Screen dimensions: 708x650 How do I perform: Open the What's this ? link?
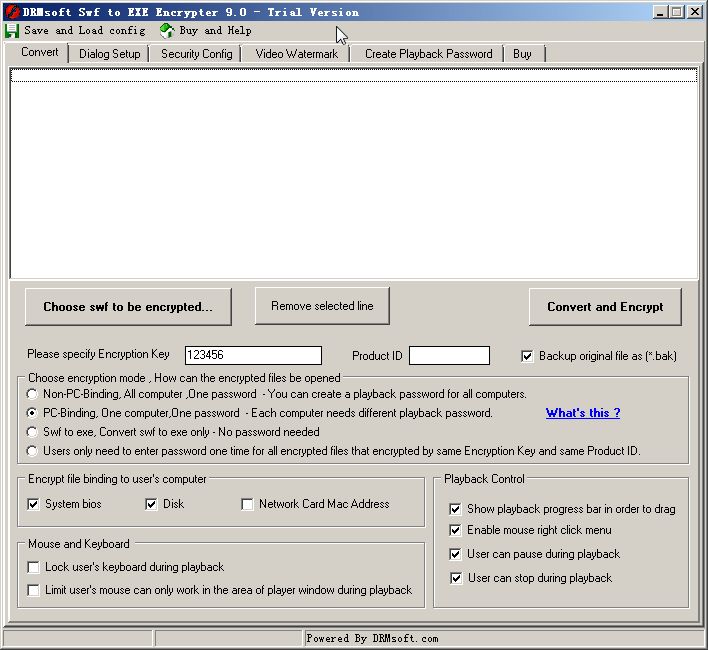(582, 413)
